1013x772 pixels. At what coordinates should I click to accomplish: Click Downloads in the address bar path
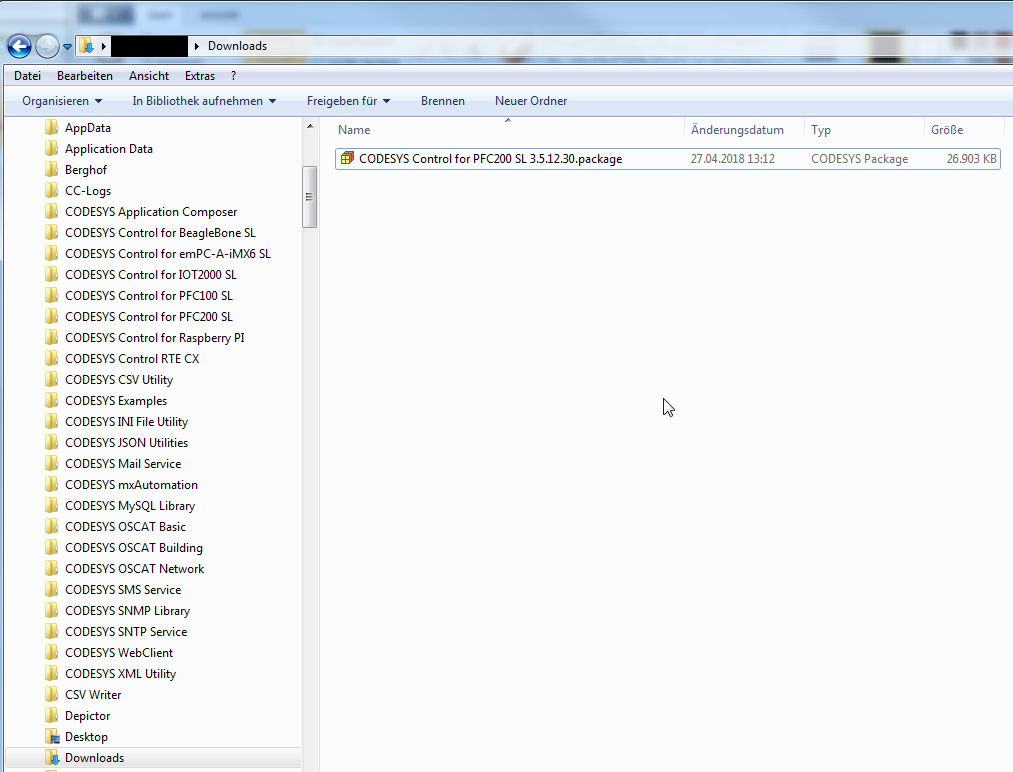coord(237,46)
